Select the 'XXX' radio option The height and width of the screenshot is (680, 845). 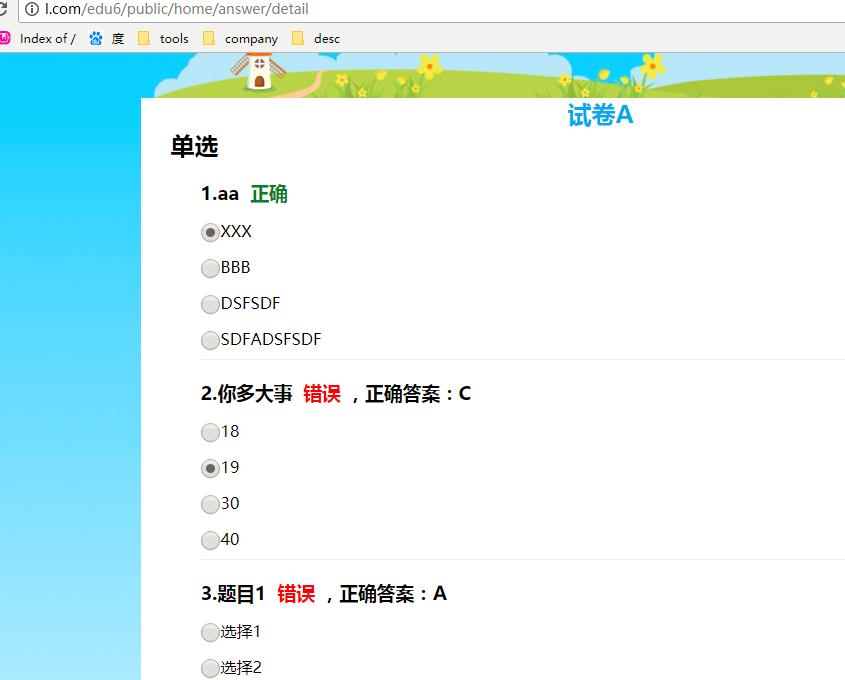tap(210, 232)
